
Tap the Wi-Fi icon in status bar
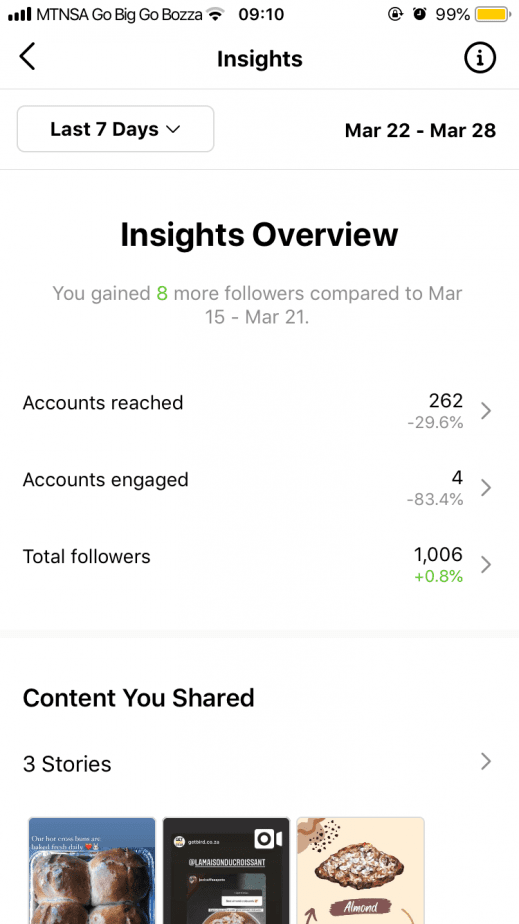pos(217,14)
